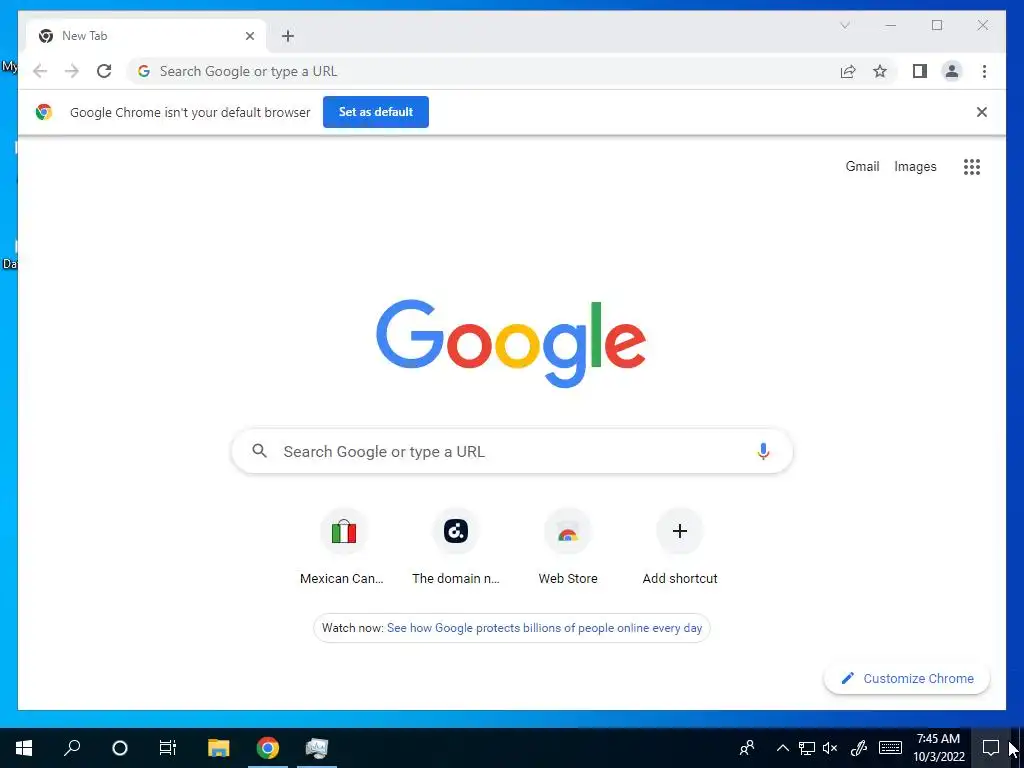Open the network tray icon

tap(807, 748)
